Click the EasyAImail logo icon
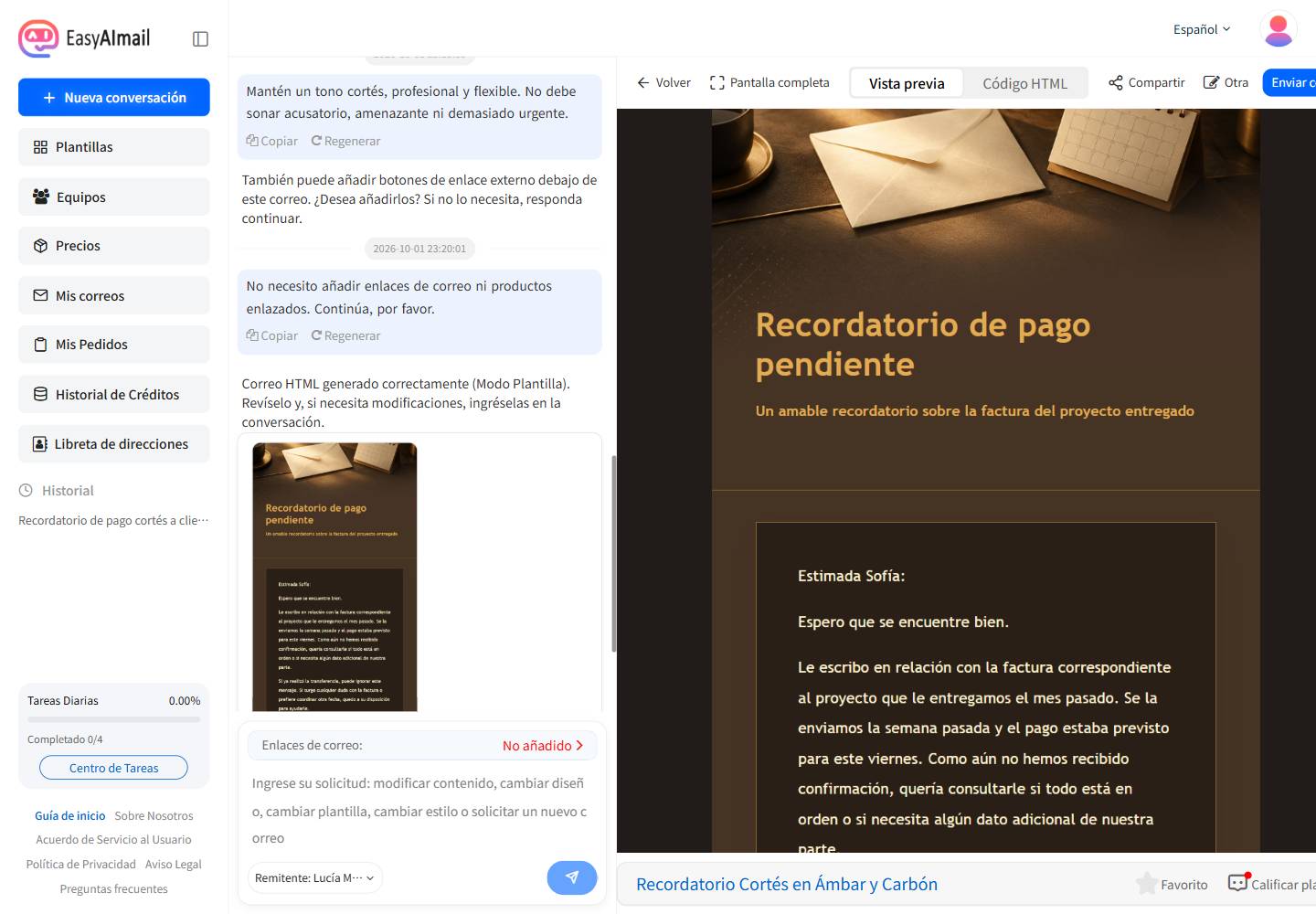 [38, 38]
